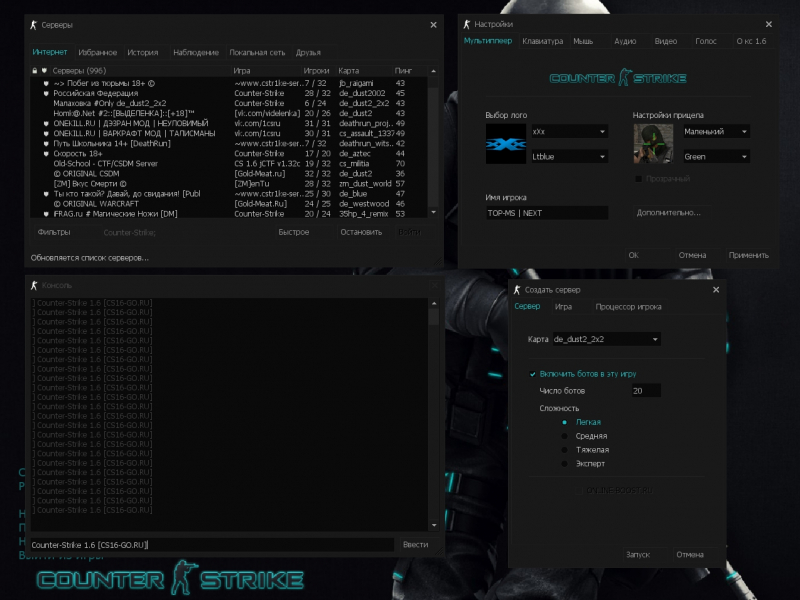Toggle the ONLINE-BOOST.RU checkbox

579,490
